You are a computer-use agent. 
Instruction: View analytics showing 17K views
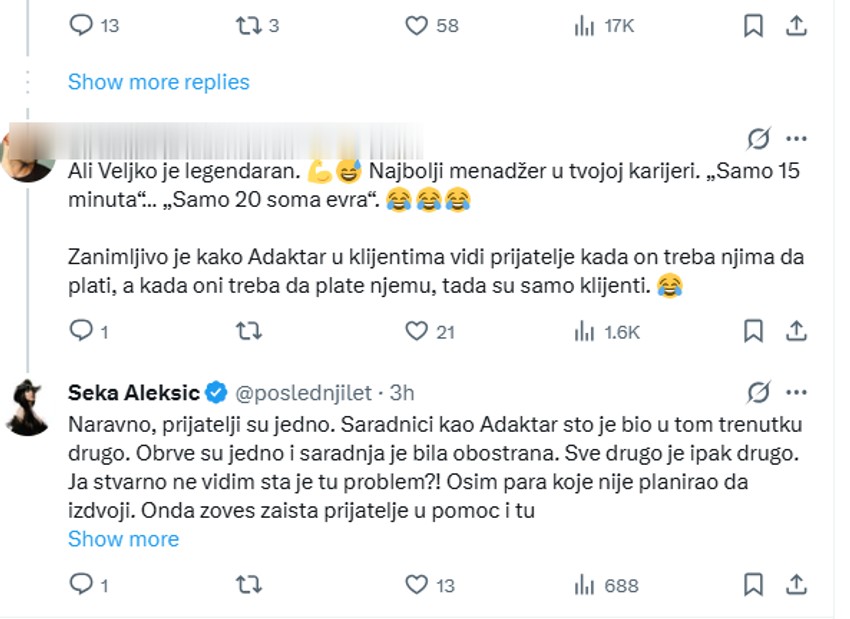click(582, 27)
